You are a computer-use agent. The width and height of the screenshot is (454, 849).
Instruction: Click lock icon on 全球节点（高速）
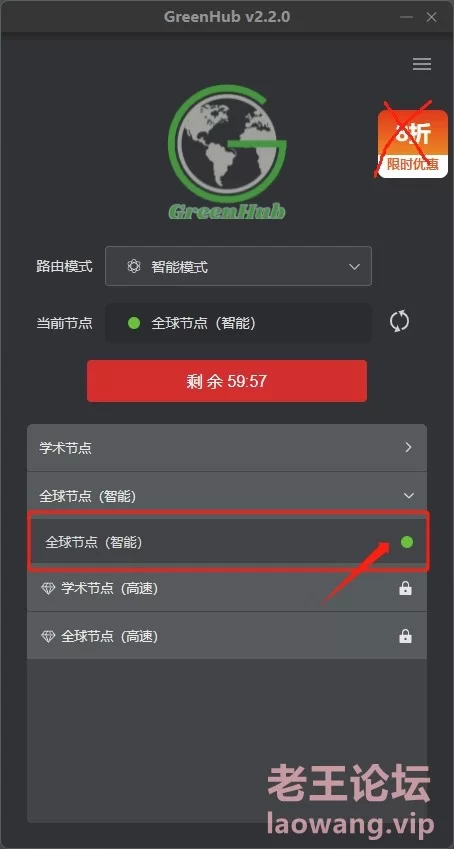tap(405, 636)
